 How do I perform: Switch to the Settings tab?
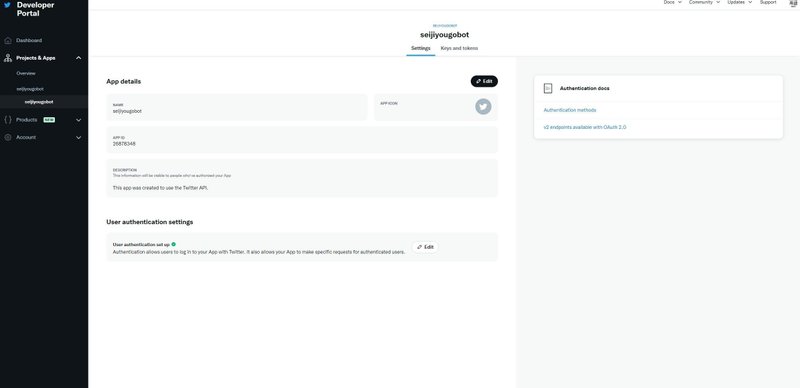[x=420, y=48]
